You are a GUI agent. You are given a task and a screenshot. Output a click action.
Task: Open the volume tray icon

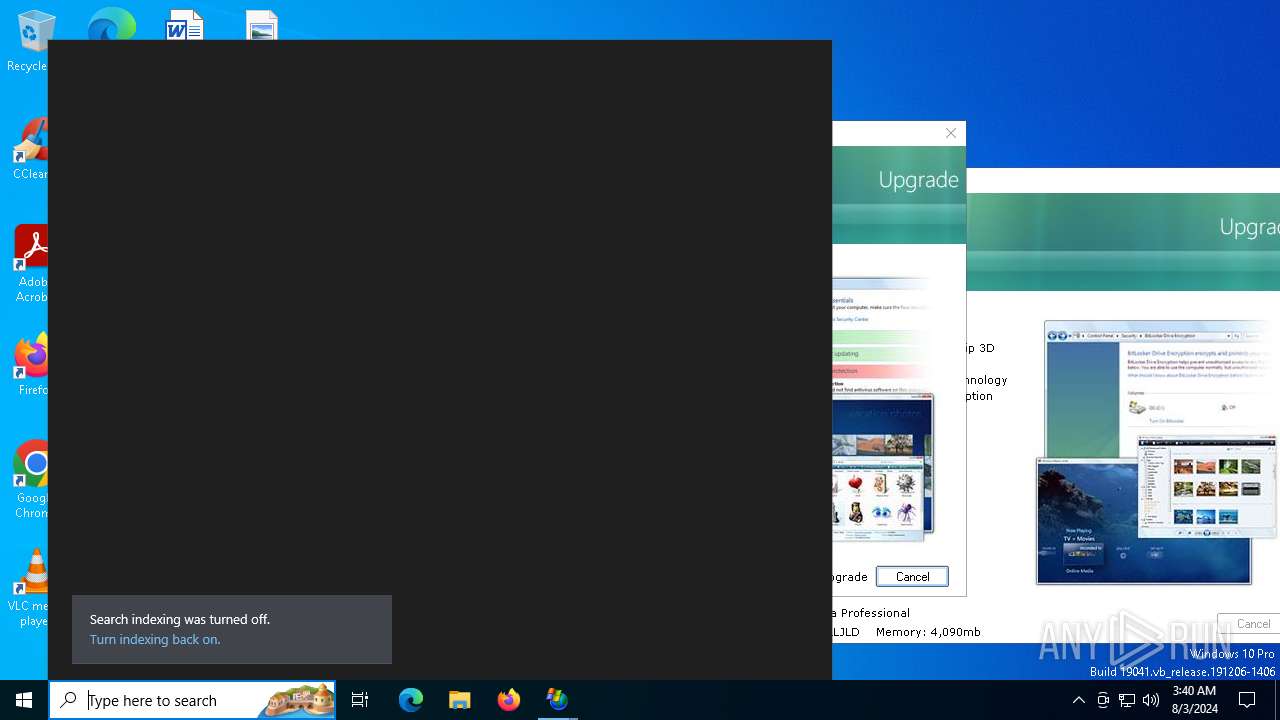[1151, 700]
